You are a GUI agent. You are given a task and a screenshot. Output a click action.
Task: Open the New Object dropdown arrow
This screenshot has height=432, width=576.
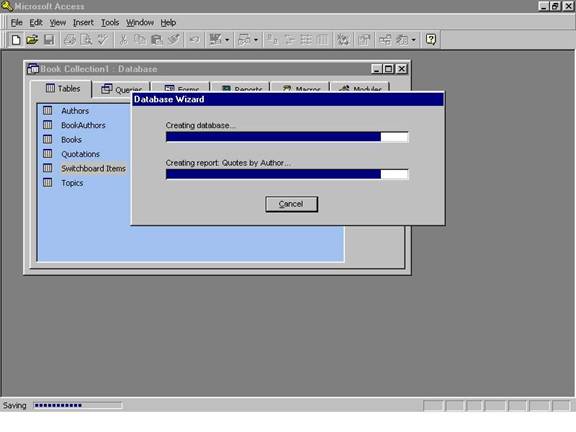pyautogui.click(x=414, y=40)
